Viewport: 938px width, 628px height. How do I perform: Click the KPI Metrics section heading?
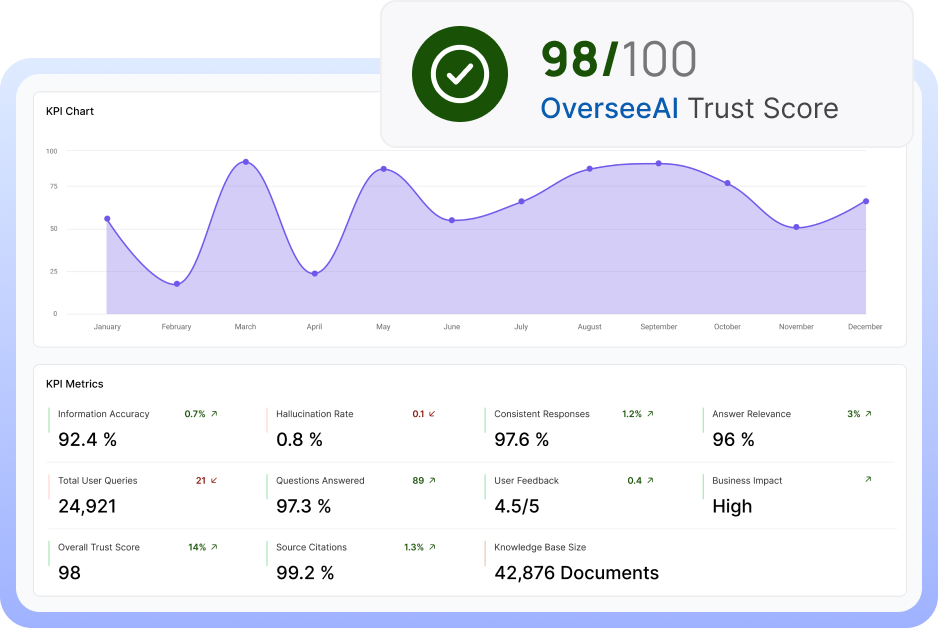click(75, 384)
